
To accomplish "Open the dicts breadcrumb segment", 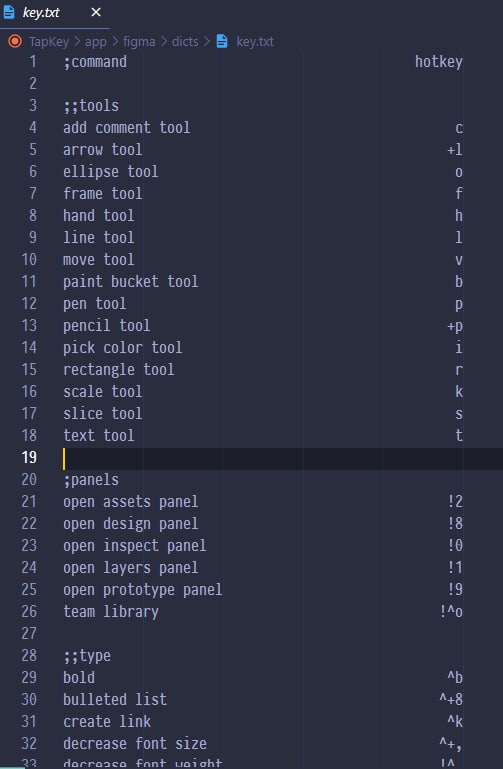I will [185, 42].
